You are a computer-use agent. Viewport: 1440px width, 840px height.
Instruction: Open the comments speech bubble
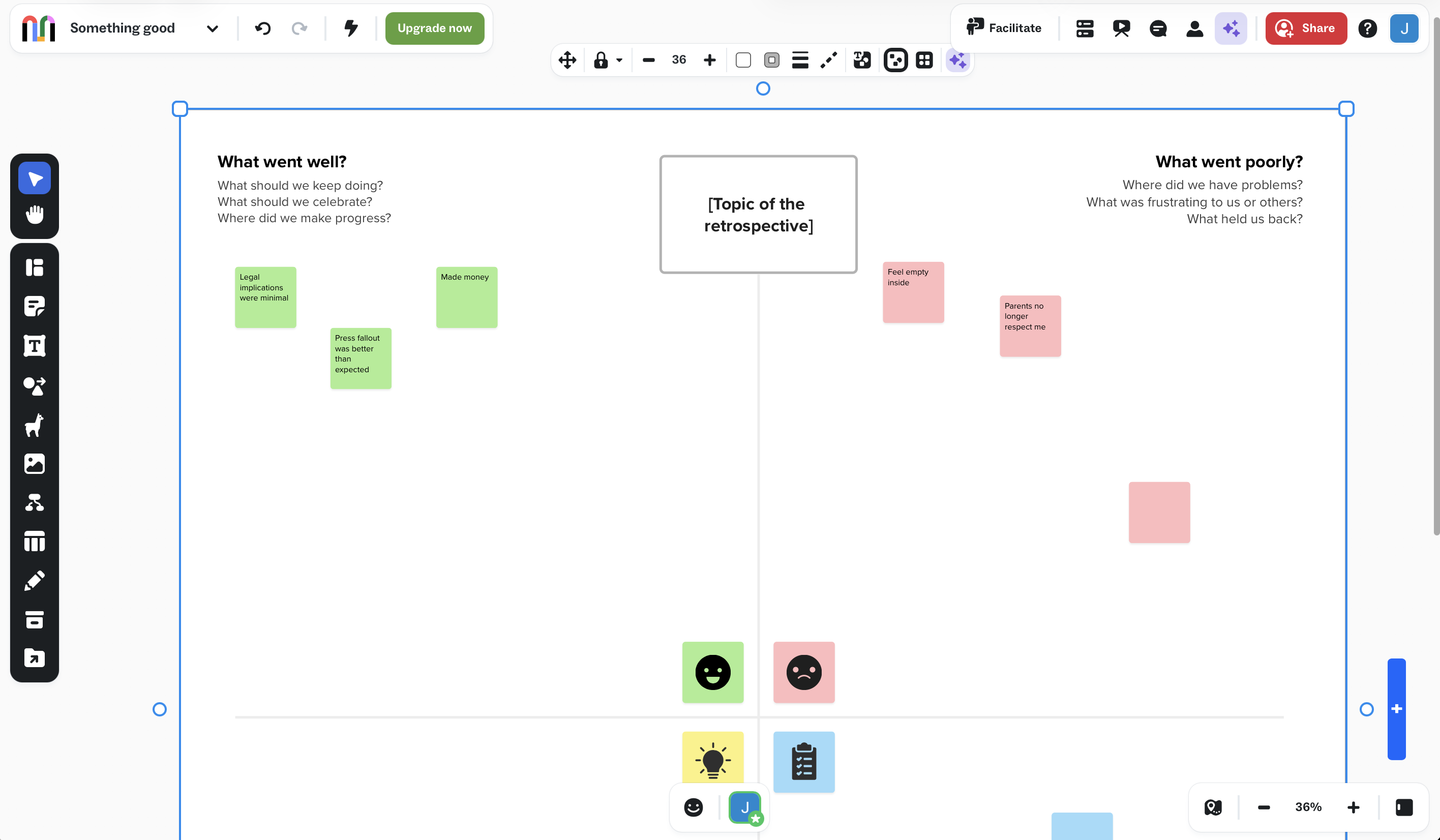1158,28
